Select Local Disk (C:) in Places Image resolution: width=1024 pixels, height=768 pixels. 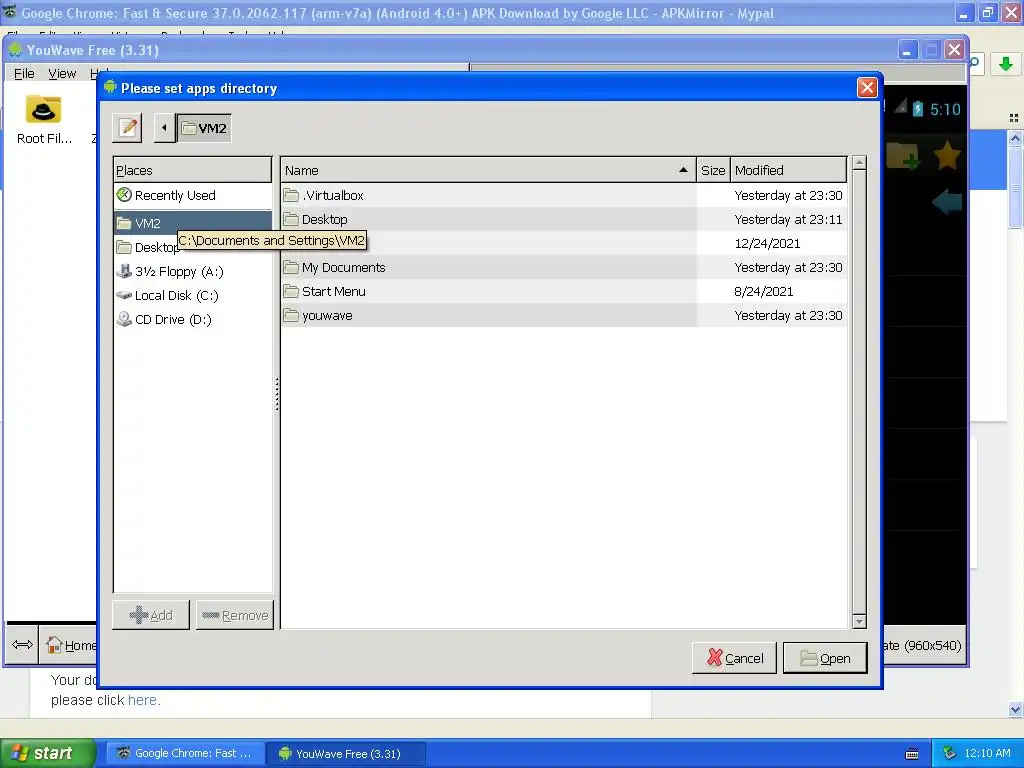tap(193, 296)
